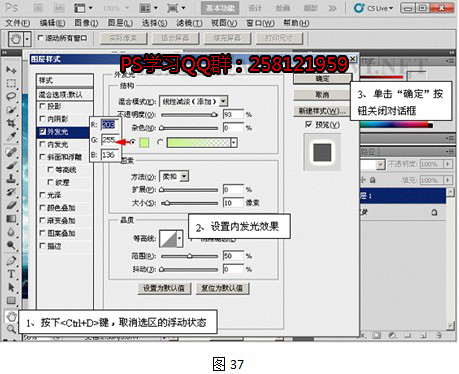
Task: Open the 编辑(E) menu
Action: [x=52, y=23]
